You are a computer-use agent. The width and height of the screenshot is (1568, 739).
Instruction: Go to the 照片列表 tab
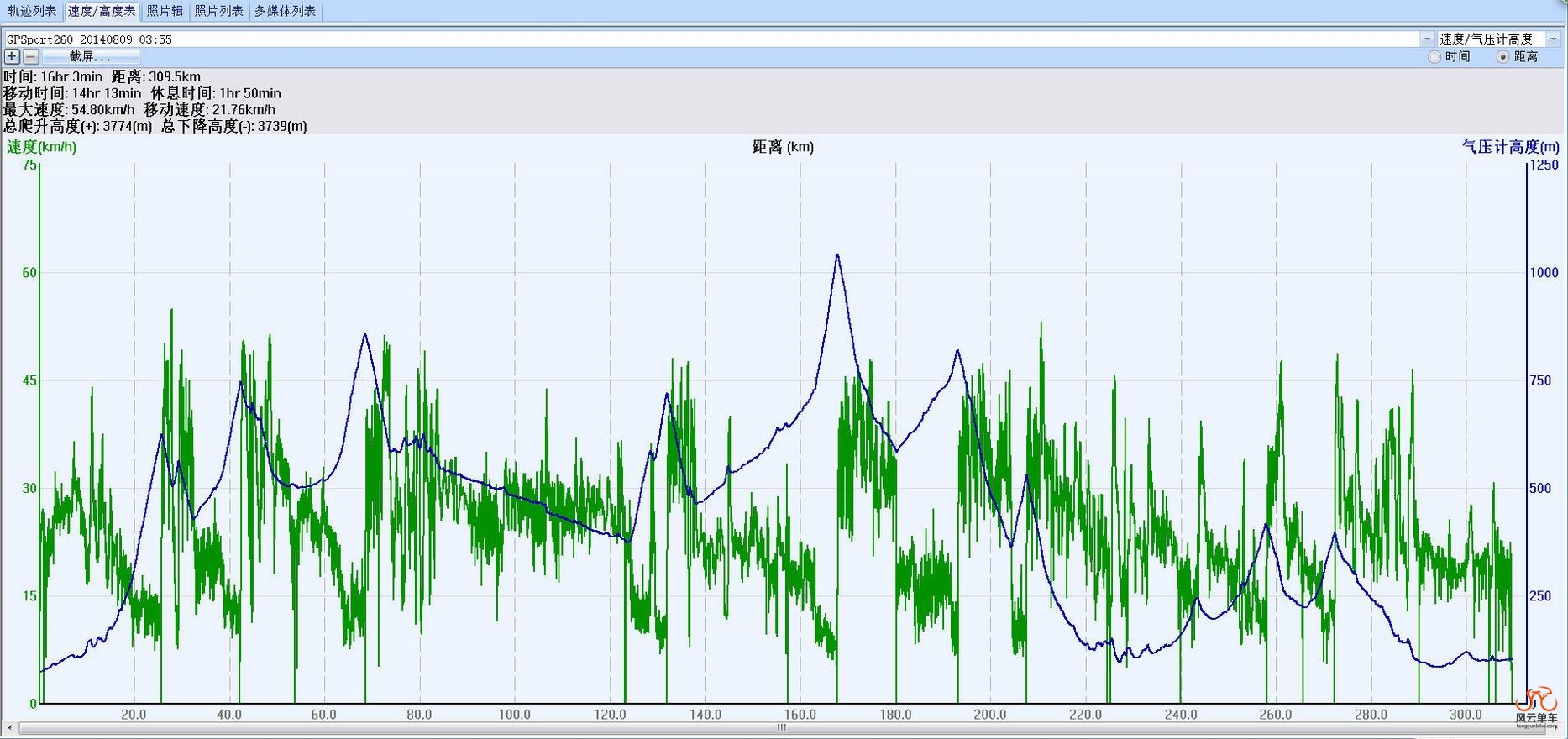pos(218,11)
